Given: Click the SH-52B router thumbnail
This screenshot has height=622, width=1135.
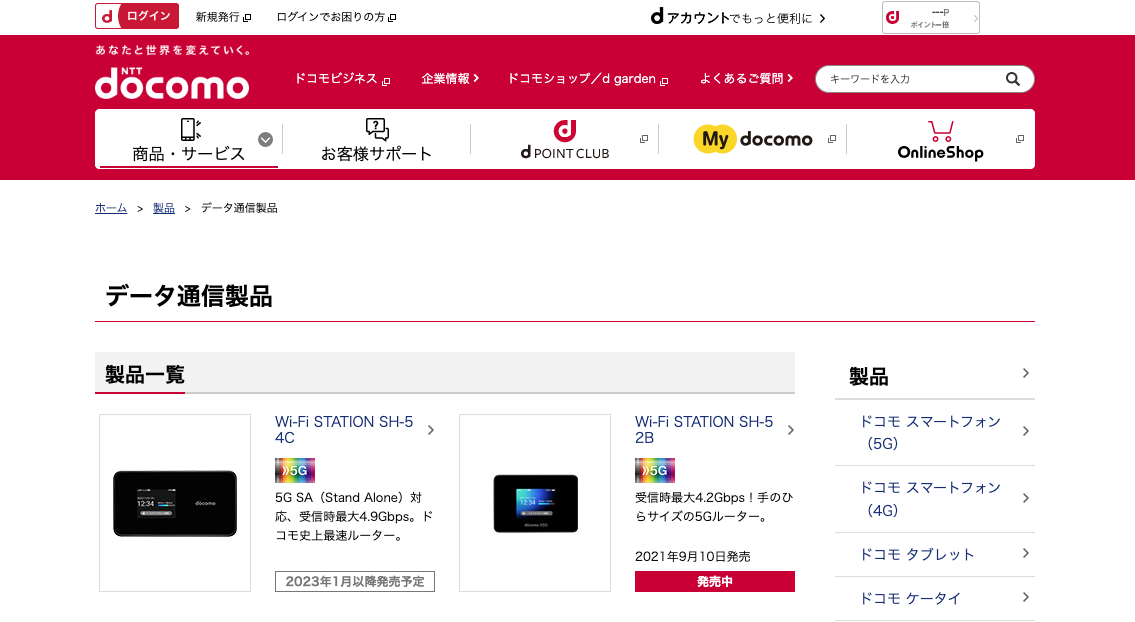Looking at the screenshot, I should [x=535, y=503].
